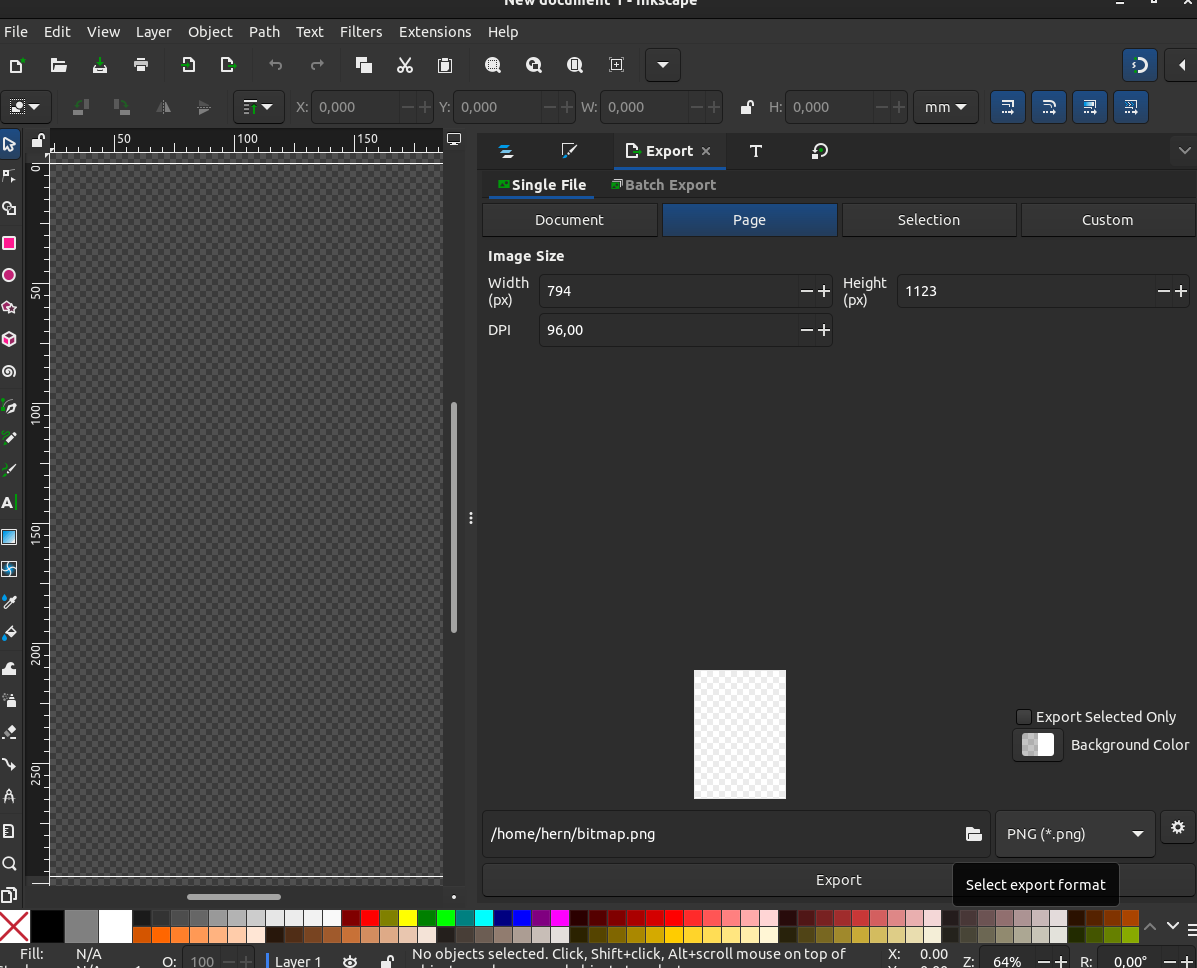Open the align options dropdown
This screenshot has width=1197, height=968.
click(x=258, y=107)
